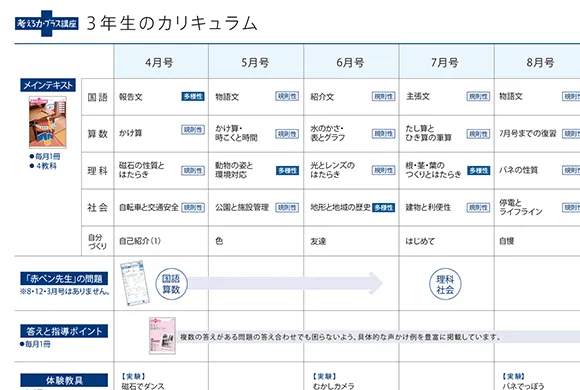The image size is (580, 390).
Task: Click the 規則性 badge beside 主張文
Action: (x=478, y=96)
